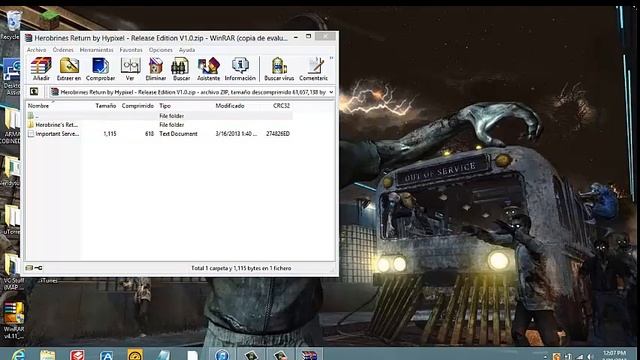Click the status bar drive and key icon
This screenshot has height=360, width=640.
coord(34,268)
